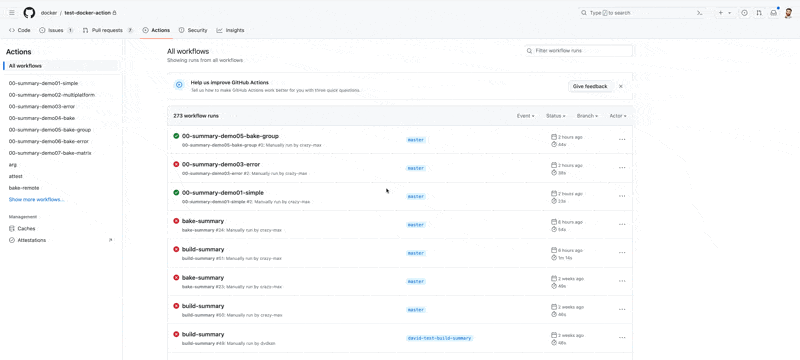The height and width of the screenshot is (360, 800).
Task: Dismiss the GitHub Actions feedback banner
Action: pyautogui.click(x=621, y=86)
